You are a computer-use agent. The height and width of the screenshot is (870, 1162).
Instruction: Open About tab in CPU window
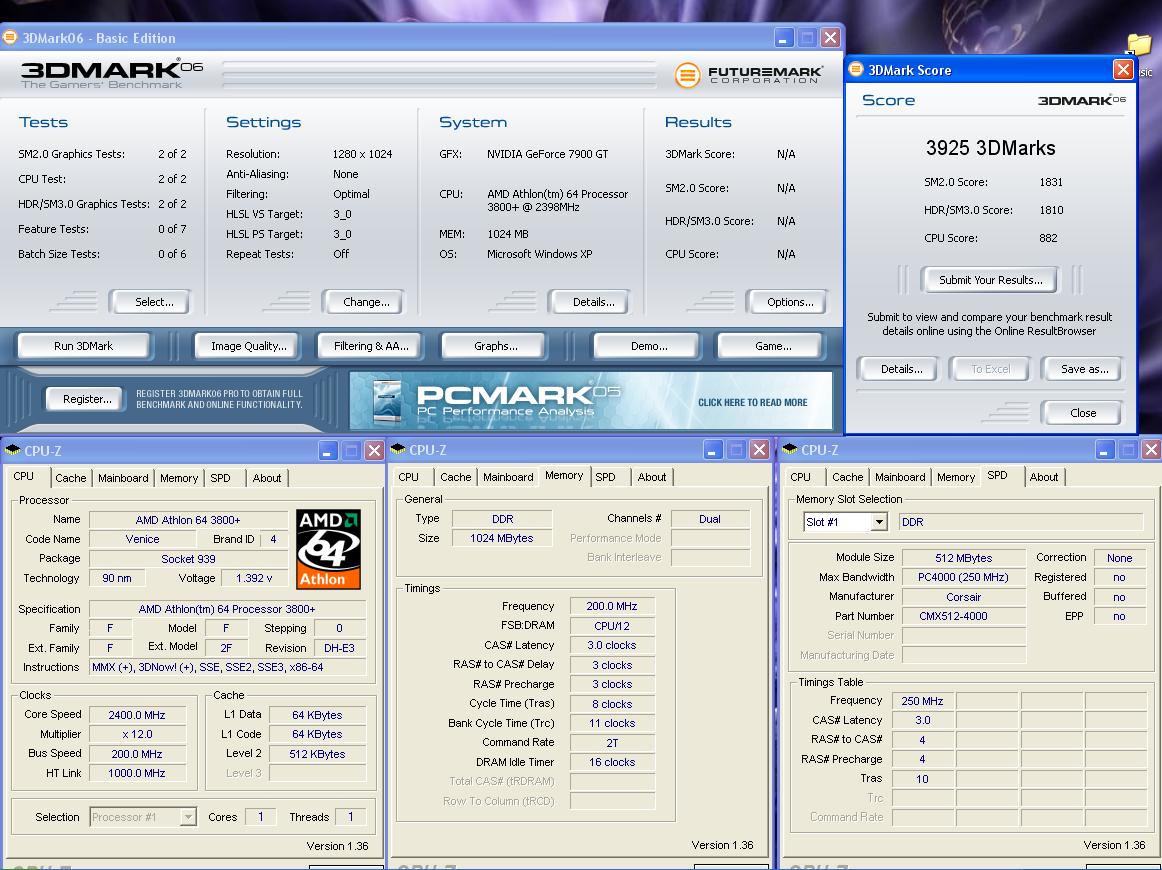point(267,478)
